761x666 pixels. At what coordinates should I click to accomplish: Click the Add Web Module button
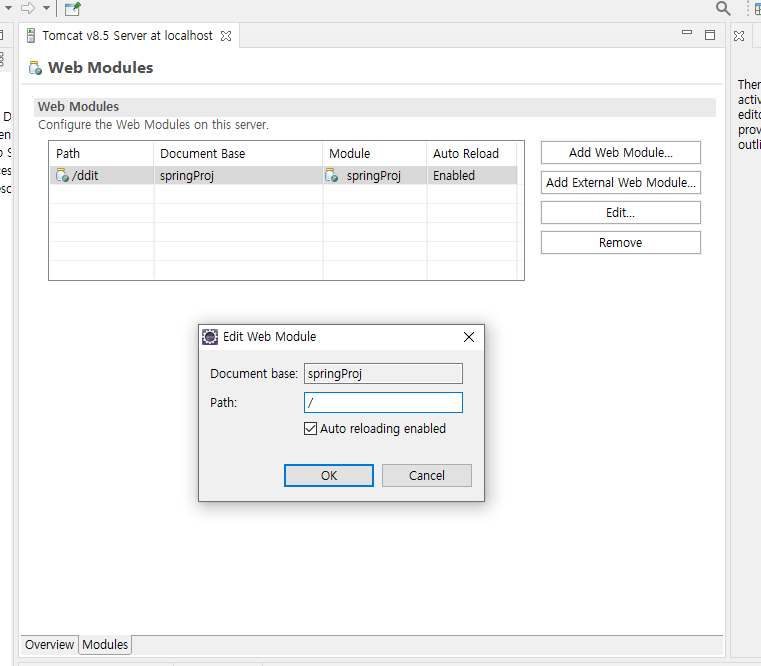pos(621,152)
